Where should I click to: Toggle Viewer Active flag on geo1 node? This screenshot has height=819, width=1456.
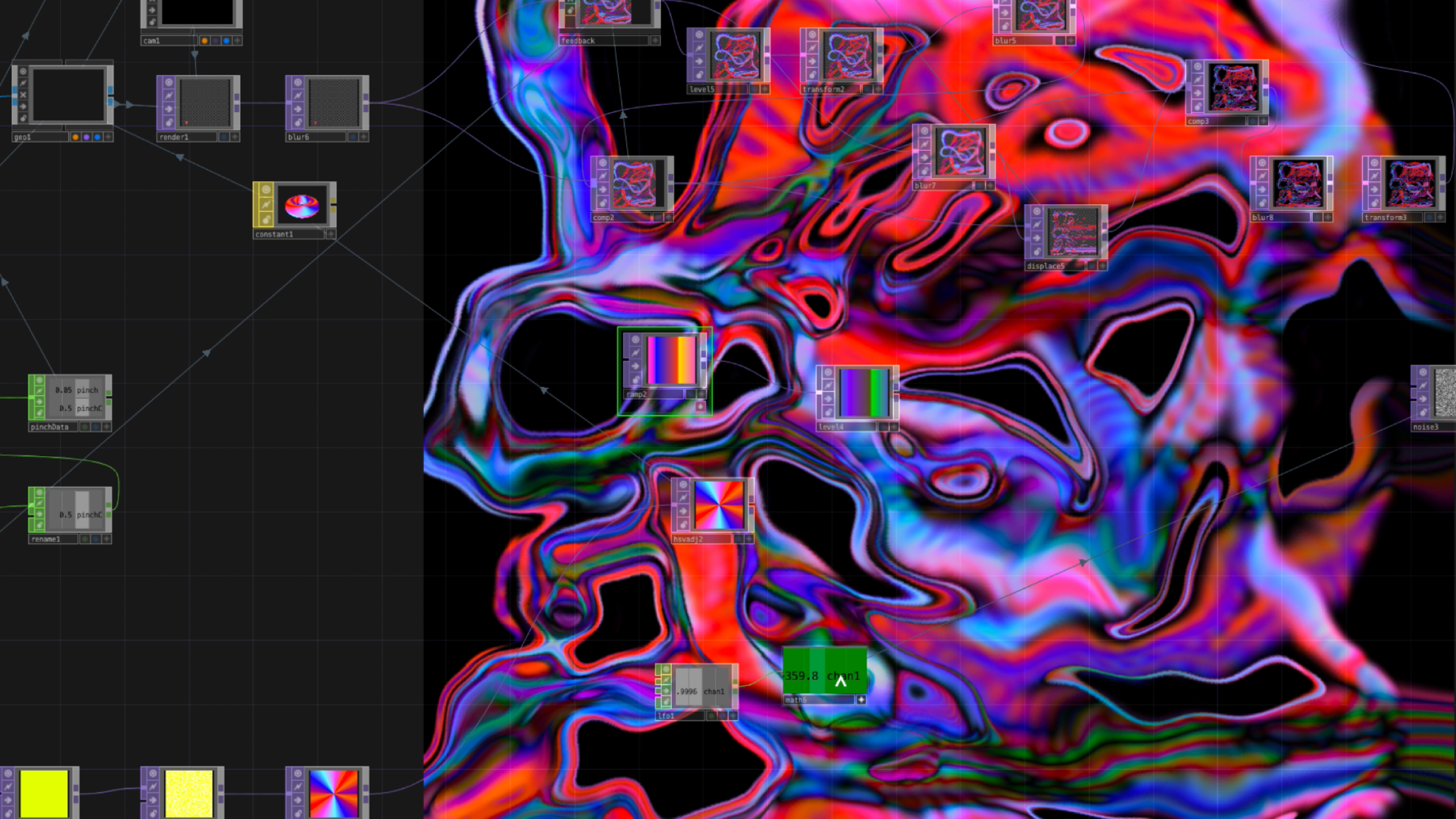point(23,71)
